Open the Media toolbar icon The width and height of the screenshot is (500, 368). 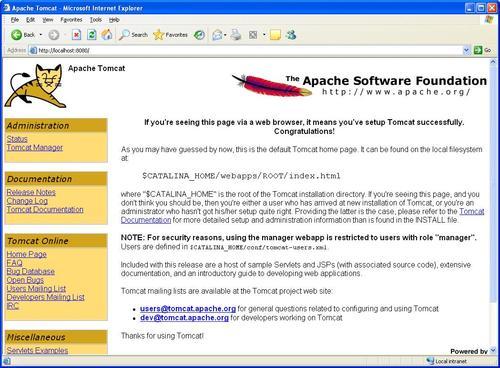[x=199, y=35]
